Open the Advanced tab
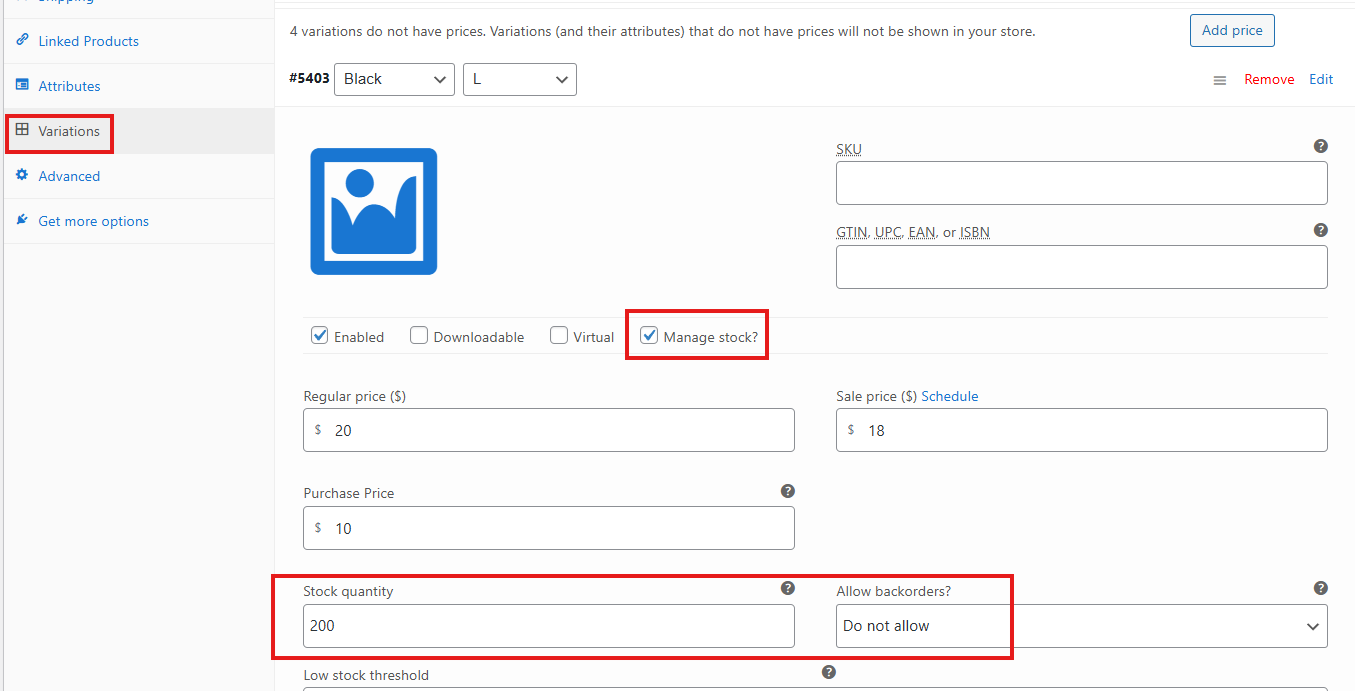This screenshot has height=691, width=1355. coord(139,176)
